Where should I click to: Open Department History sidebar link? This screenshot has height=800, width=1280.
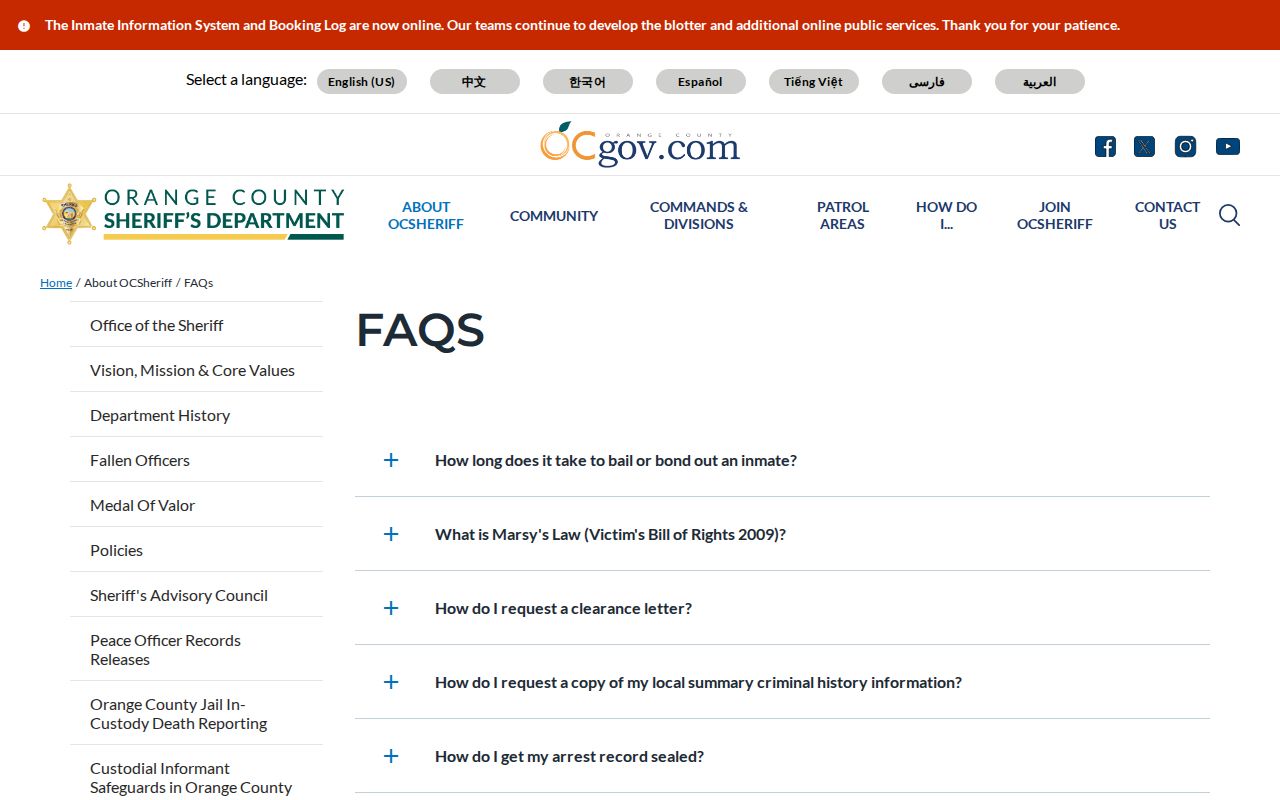pyautogui.click(x=196, y=415)
